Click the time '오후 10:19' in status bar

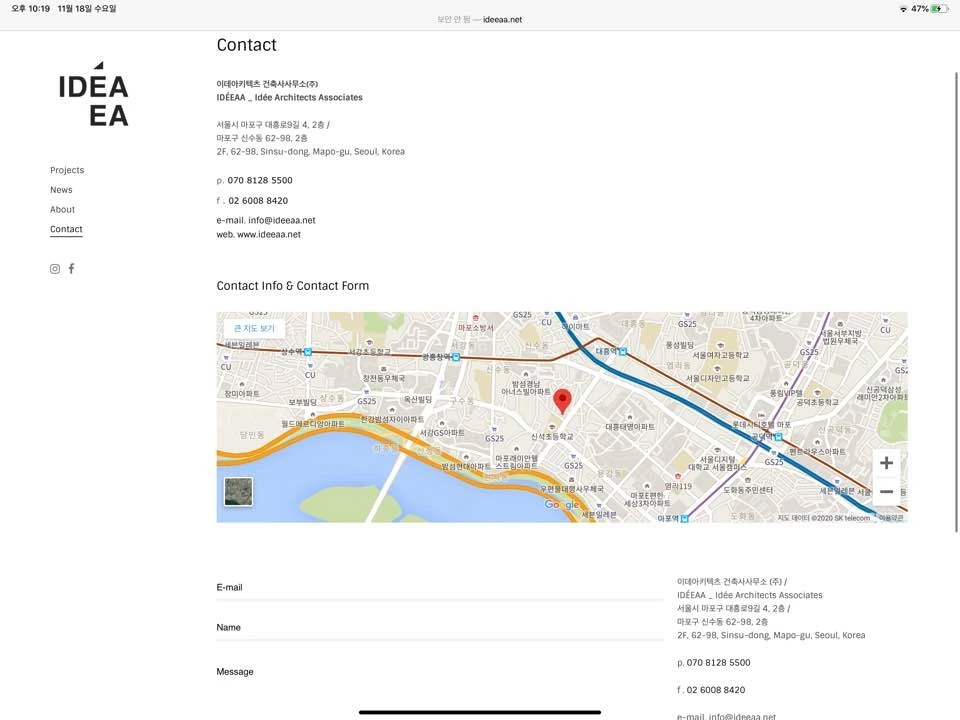[x=31, y=9]
